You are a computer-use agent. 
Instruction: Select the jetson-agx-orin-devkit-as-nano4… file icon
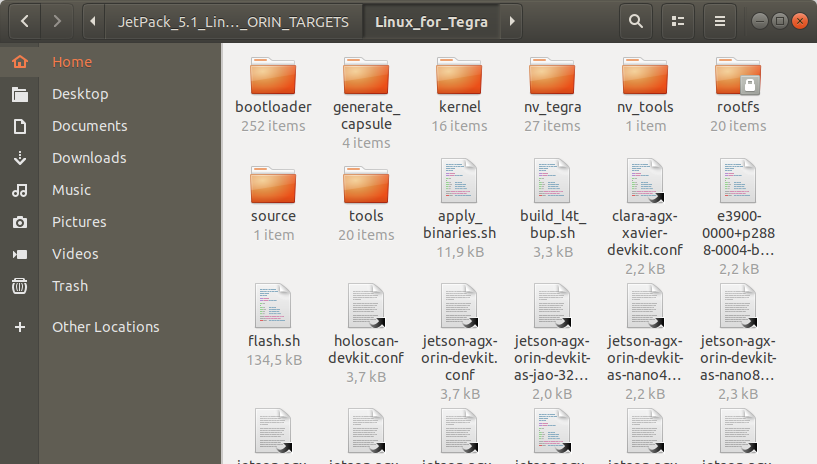[x=645, y=306]
